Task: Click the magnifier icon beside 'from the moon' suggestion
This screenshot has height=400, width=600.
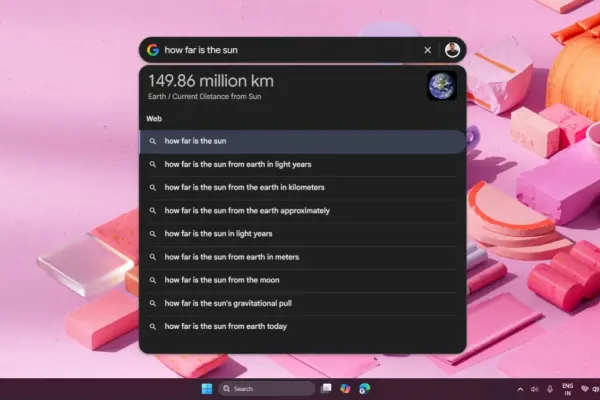Action: point(153,281)
